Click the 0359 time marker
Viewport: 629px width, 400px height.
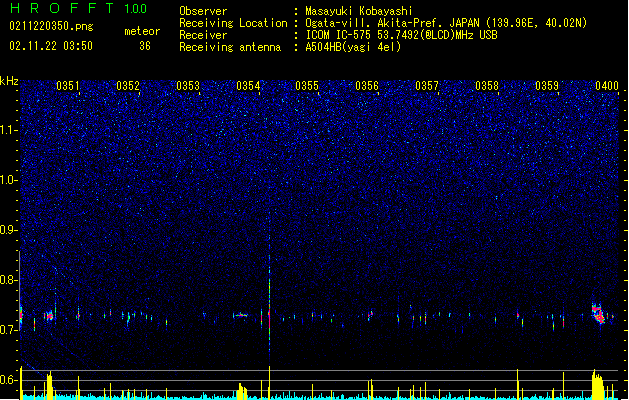coord(547,86)
